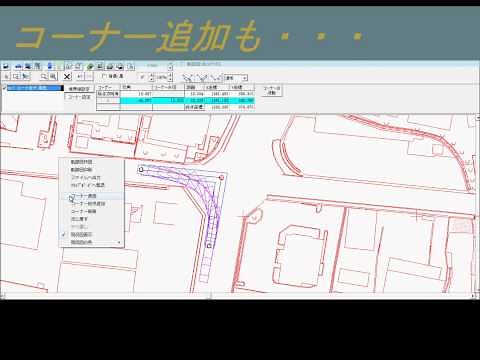
Task: Click the コーナー設定 button
Action: tap(79, 97)
